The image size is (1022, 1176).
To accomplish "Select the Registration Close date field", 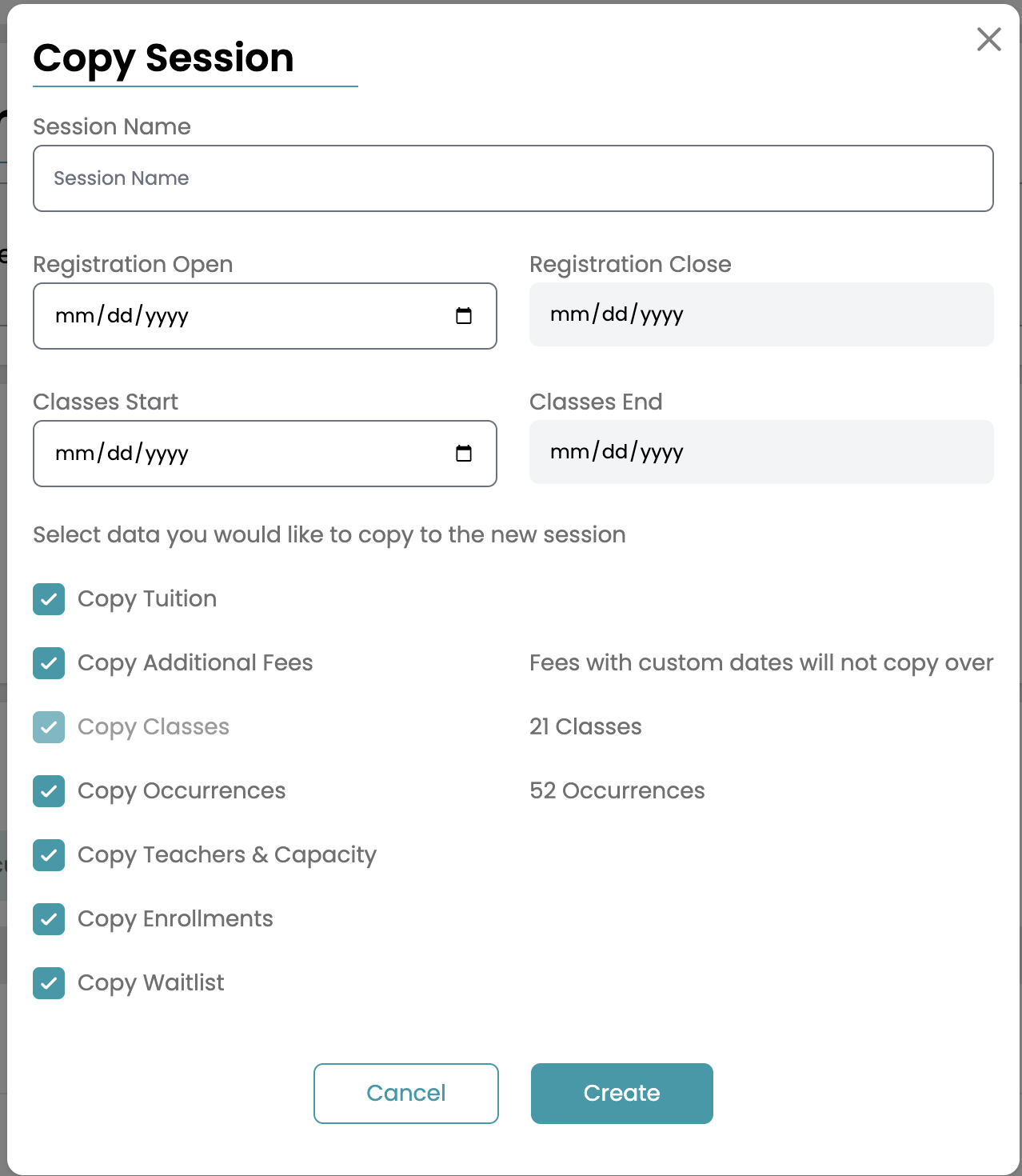I will tap(761, 314).
